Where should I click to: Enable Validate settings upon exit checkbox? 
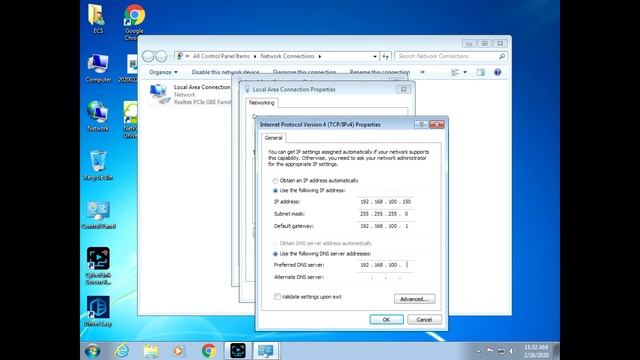pyautogui.click(x=277, y=297)
